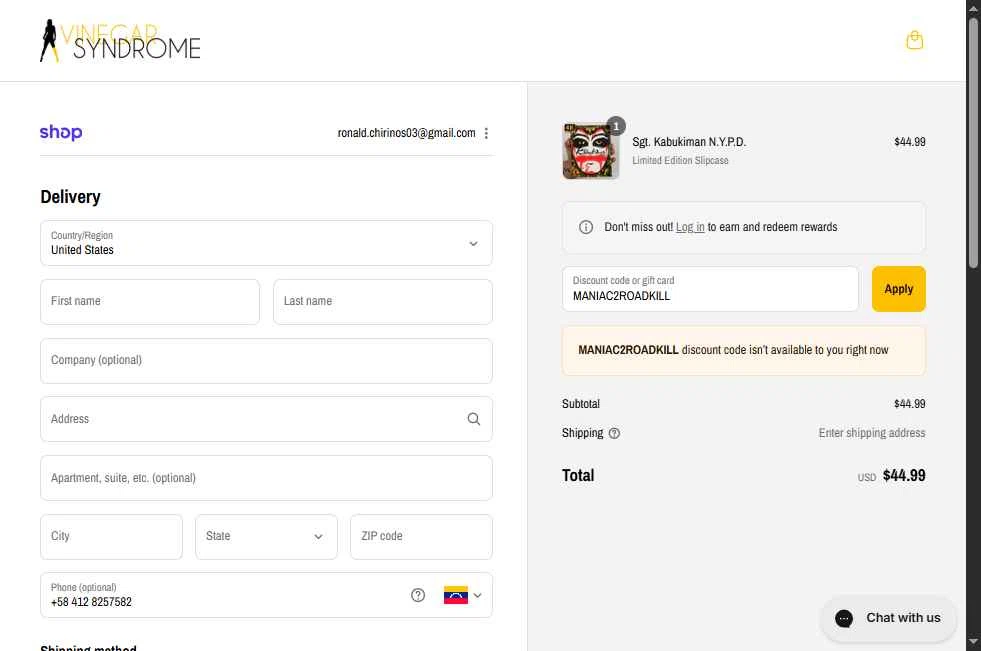This screenshot has height=651, width=981.
Task: Click the rewards info circle icon
Action: point(586,227)
